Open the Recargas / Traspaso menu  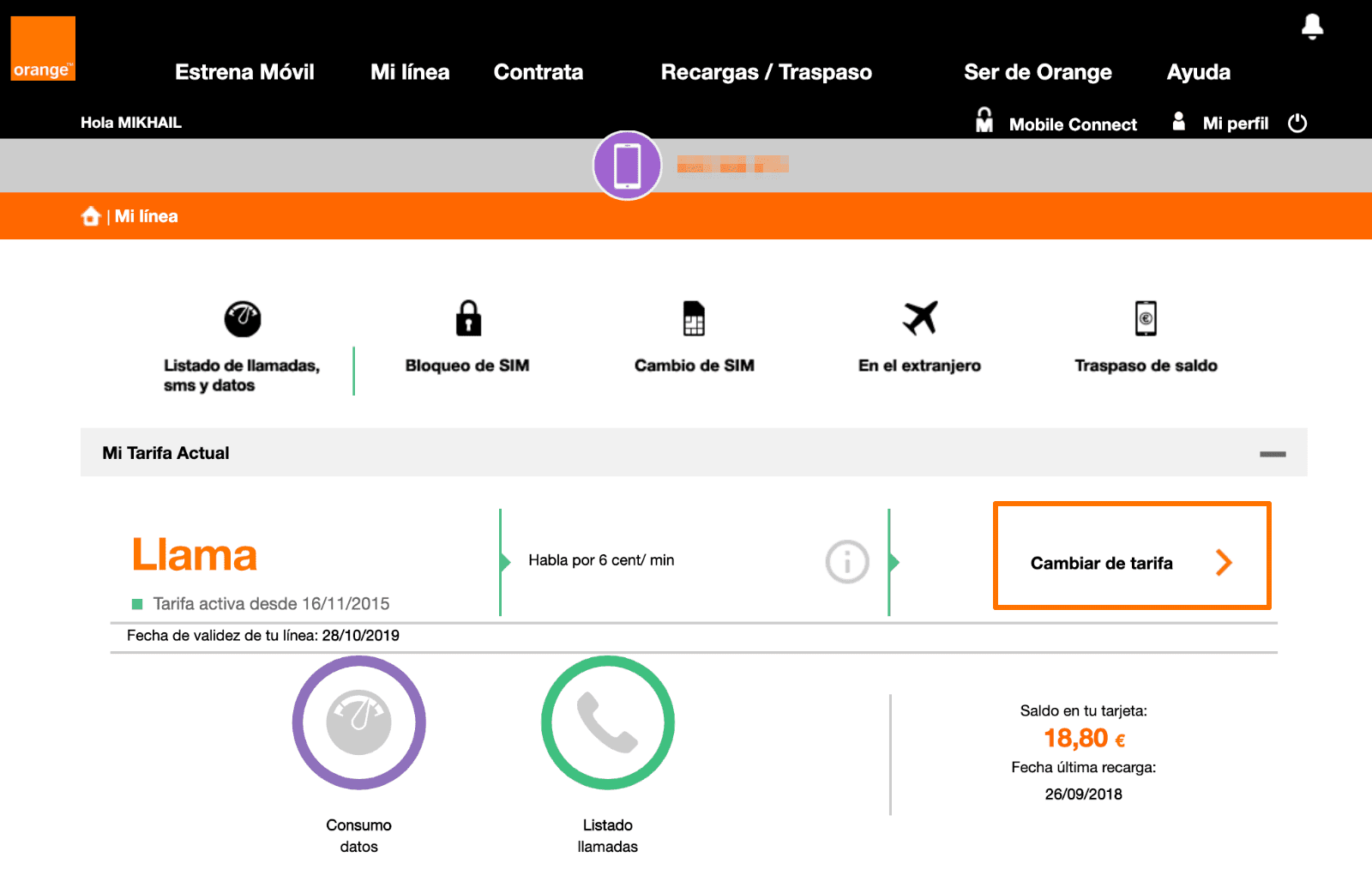[x=767, y=72]
